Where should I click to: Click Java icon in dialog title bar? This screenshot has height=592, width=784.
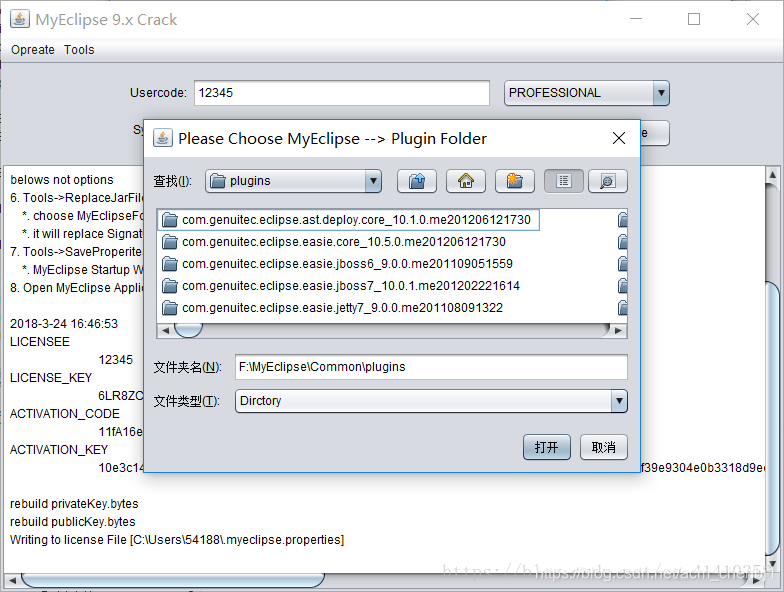[x=162, y=138]
